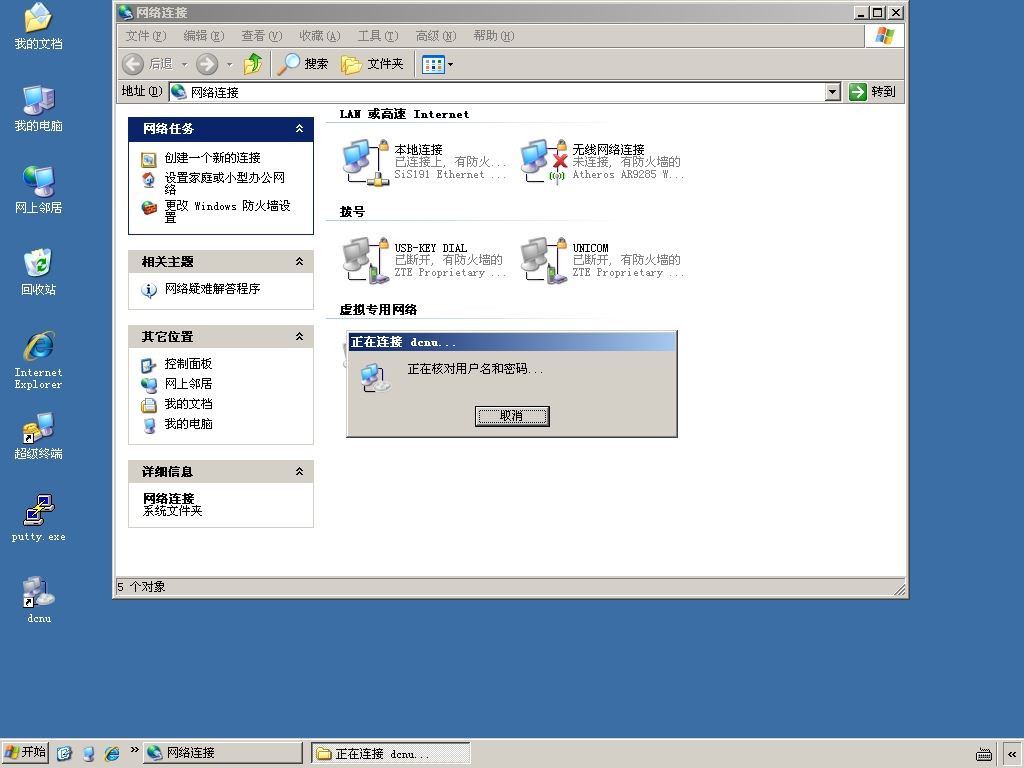Click the 转到 Go button

[x=872, y=92]
